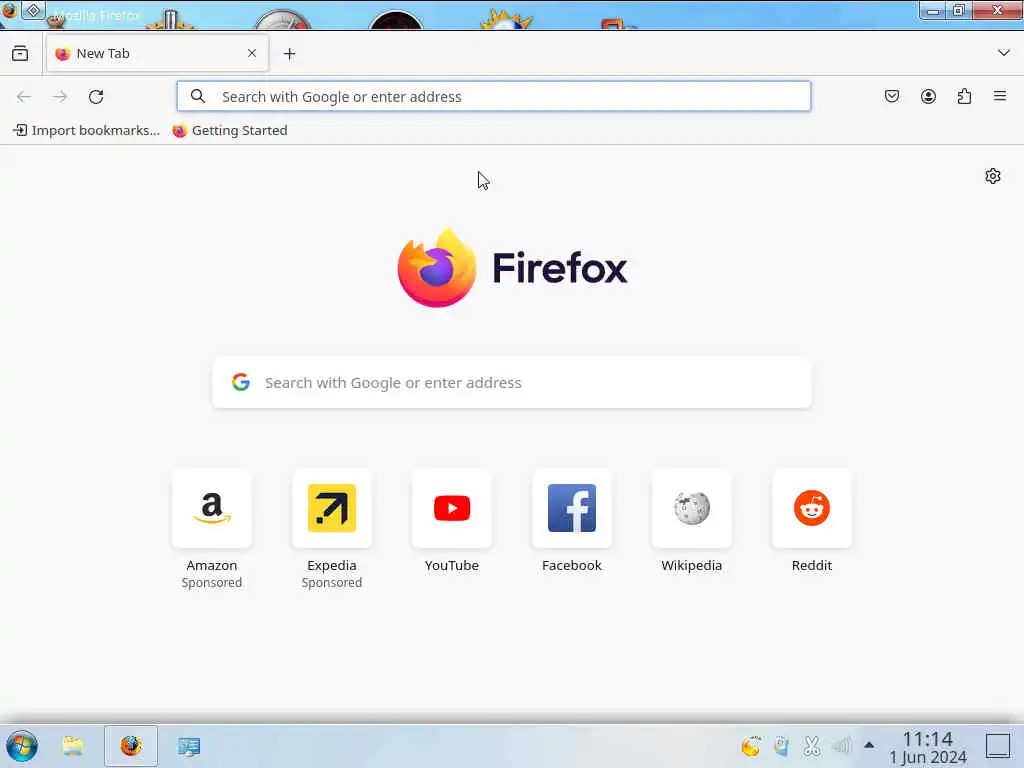Click the Expedia label text

[332, 566]
